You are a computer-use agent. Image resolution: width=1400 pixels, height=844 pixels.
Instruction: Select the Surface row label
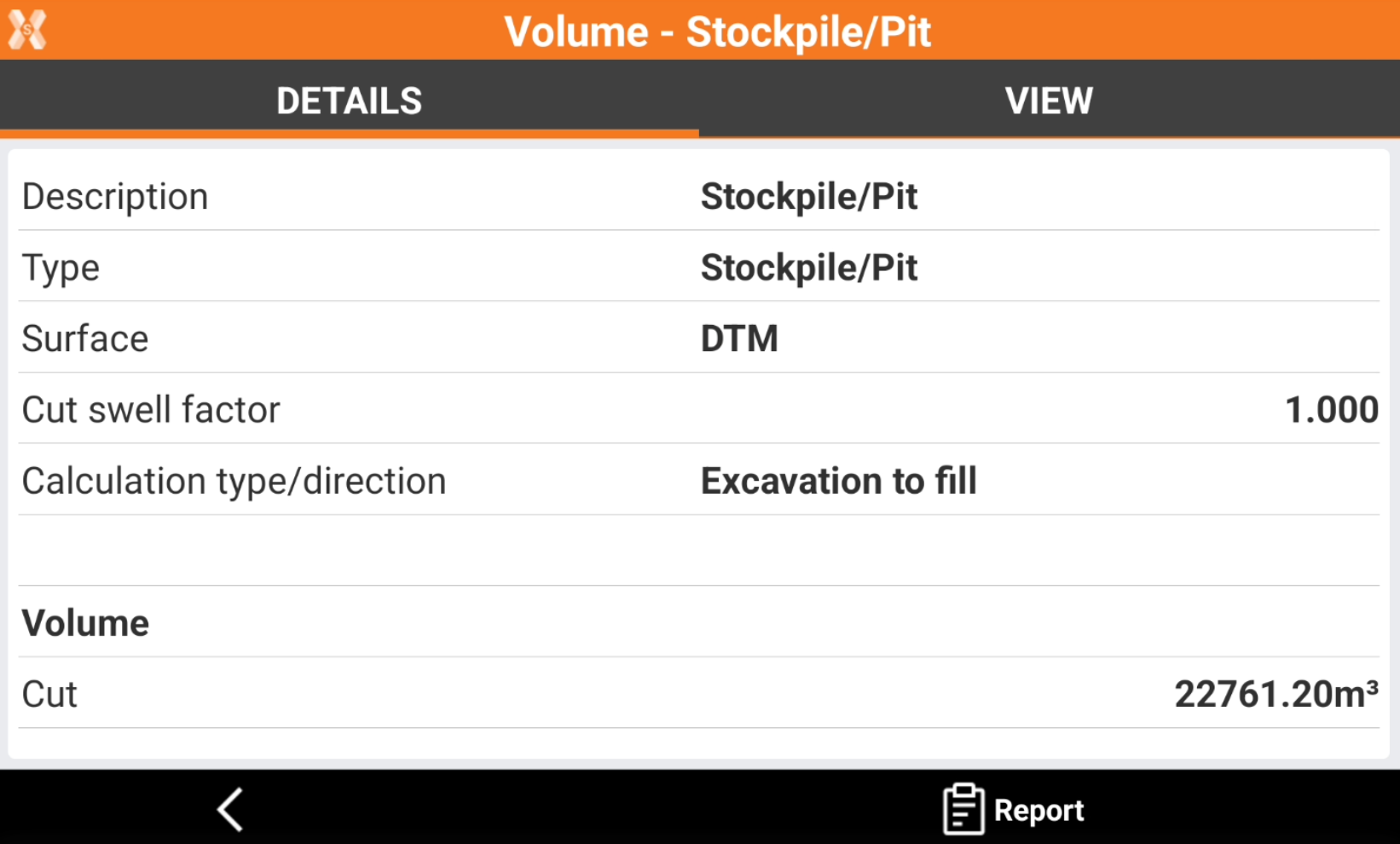click(85, 338)
